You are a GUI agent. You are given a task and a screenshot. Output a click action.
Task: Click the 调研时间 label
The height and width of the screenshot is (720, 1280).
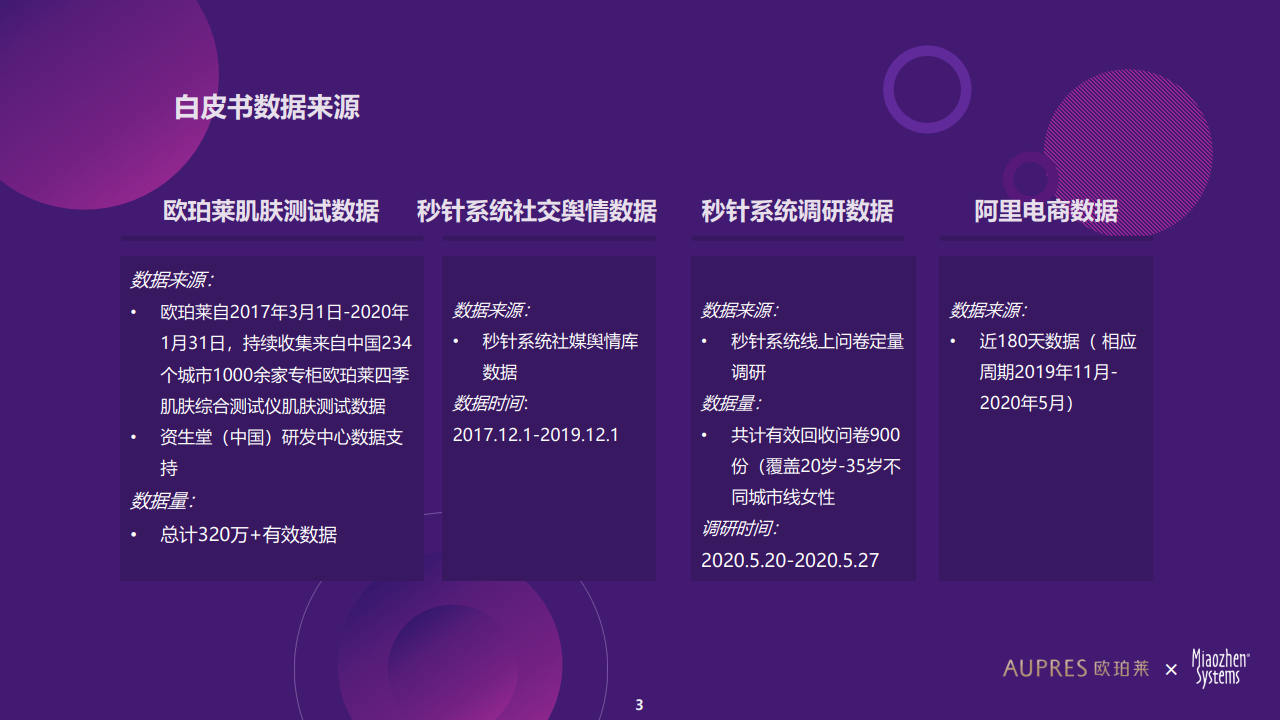(739, 528)
